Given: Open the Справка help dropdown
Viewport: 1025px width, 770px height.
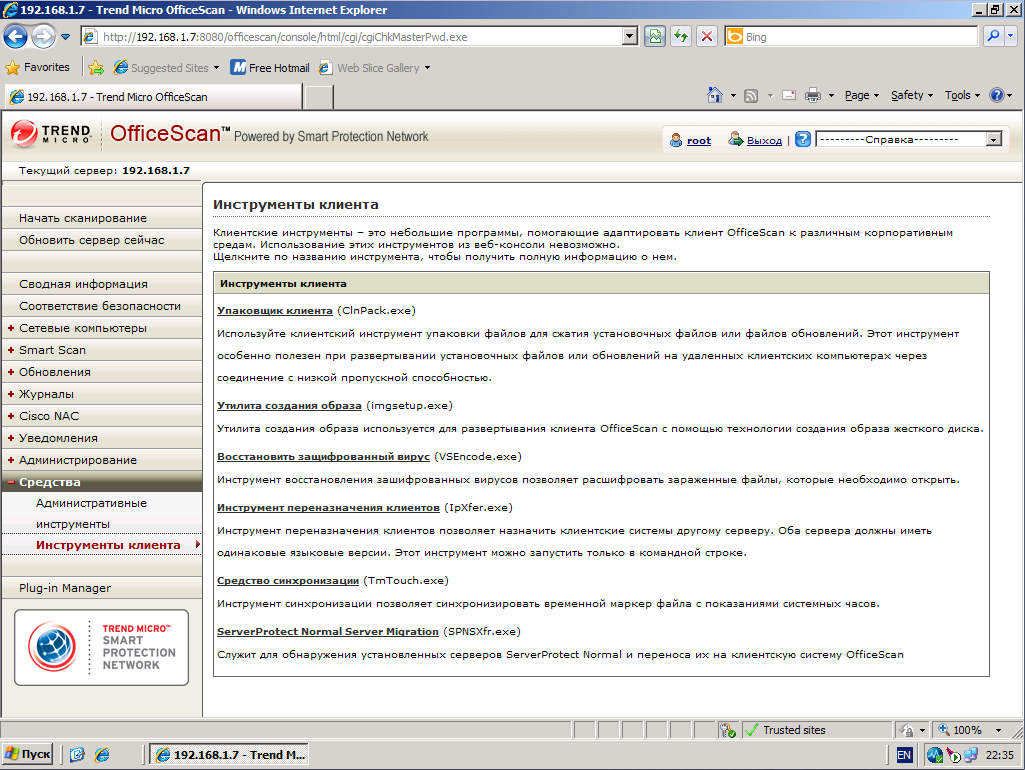Looking at the screenshot, I should coord(909,139).
